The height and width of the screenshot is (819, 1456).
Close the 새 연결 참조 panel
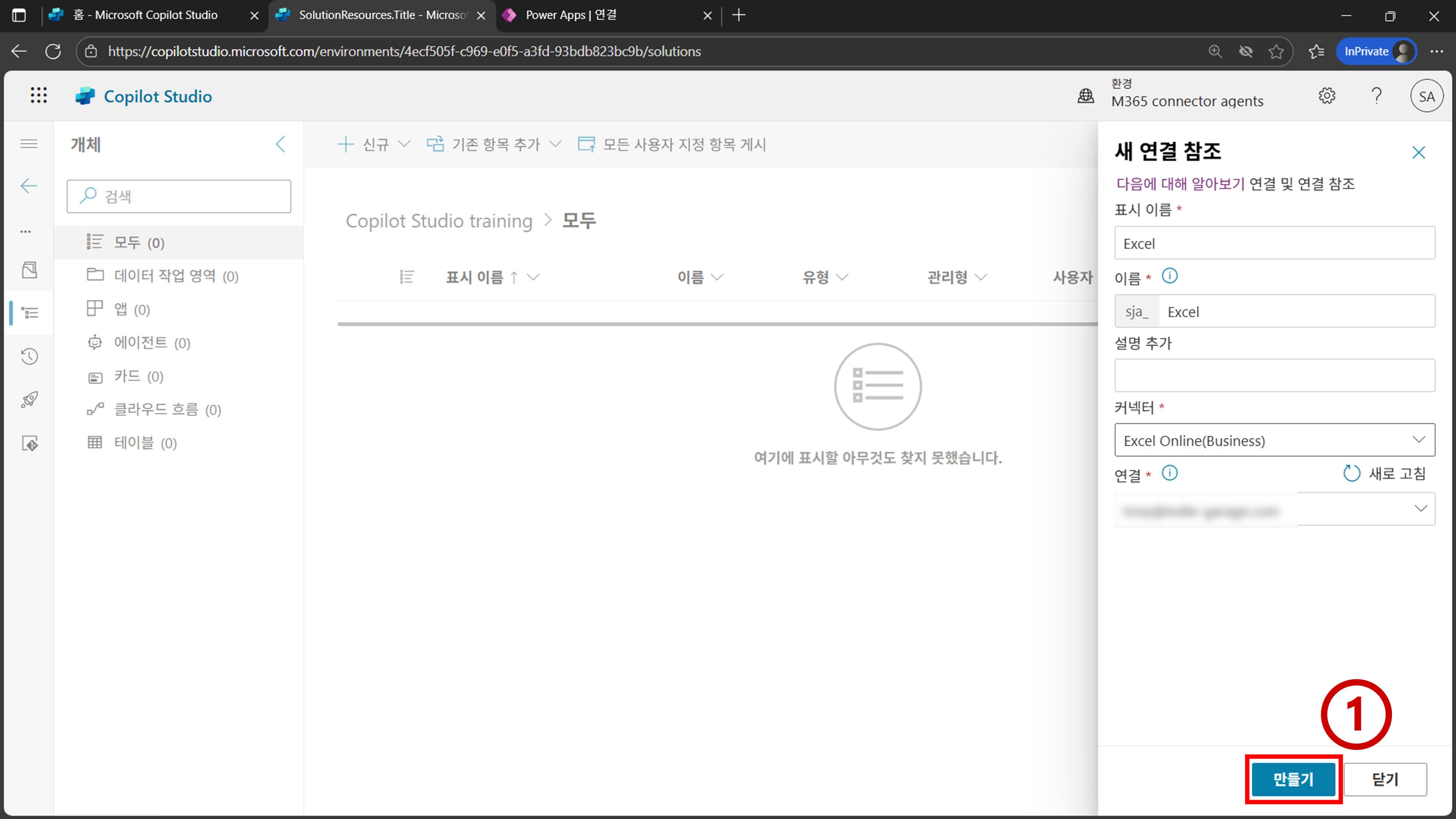(1418, 153)
